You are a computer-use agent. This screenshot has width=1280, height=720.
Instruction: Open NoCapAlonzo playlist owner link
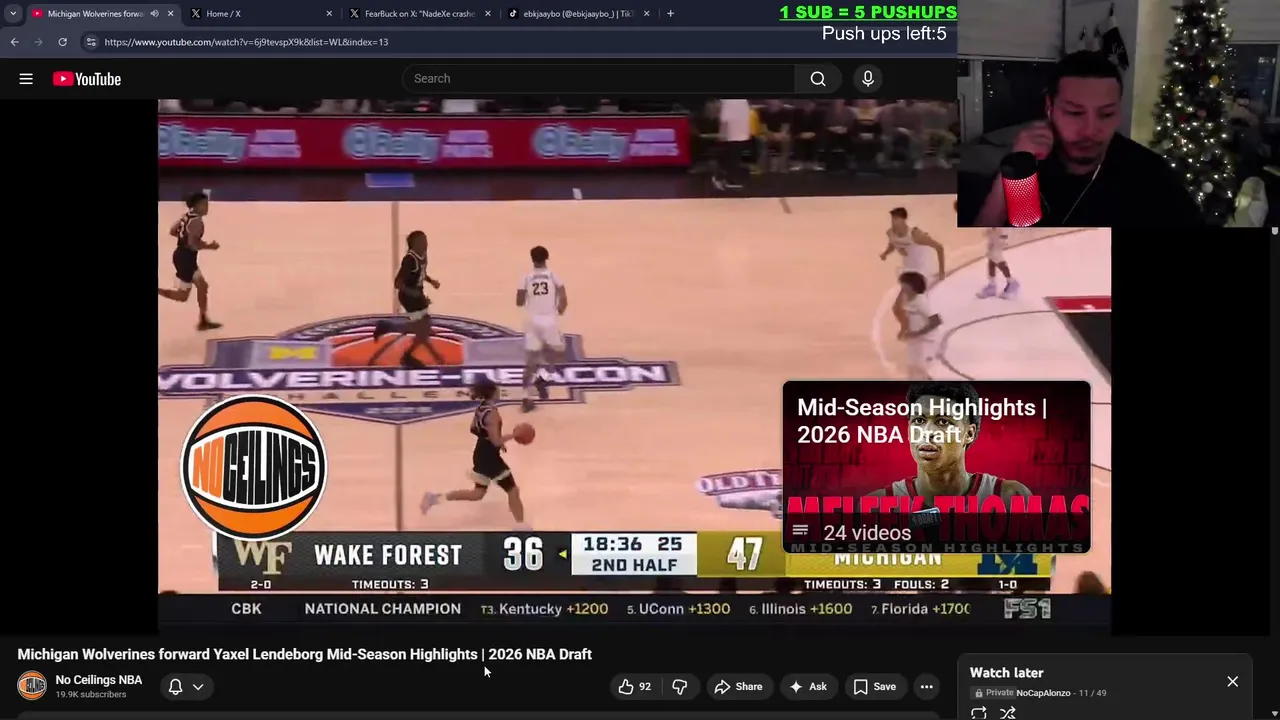[1043, 693]
